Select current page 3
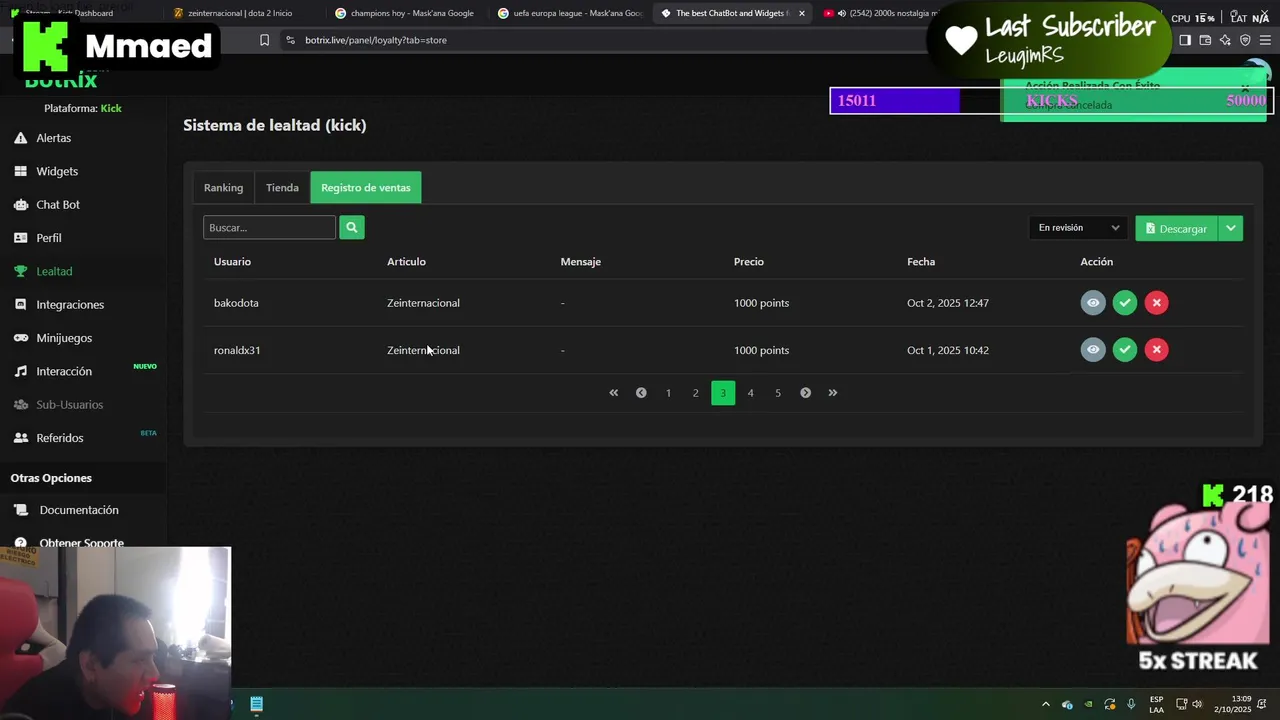1280x720 pixels. tap(723, 393)
